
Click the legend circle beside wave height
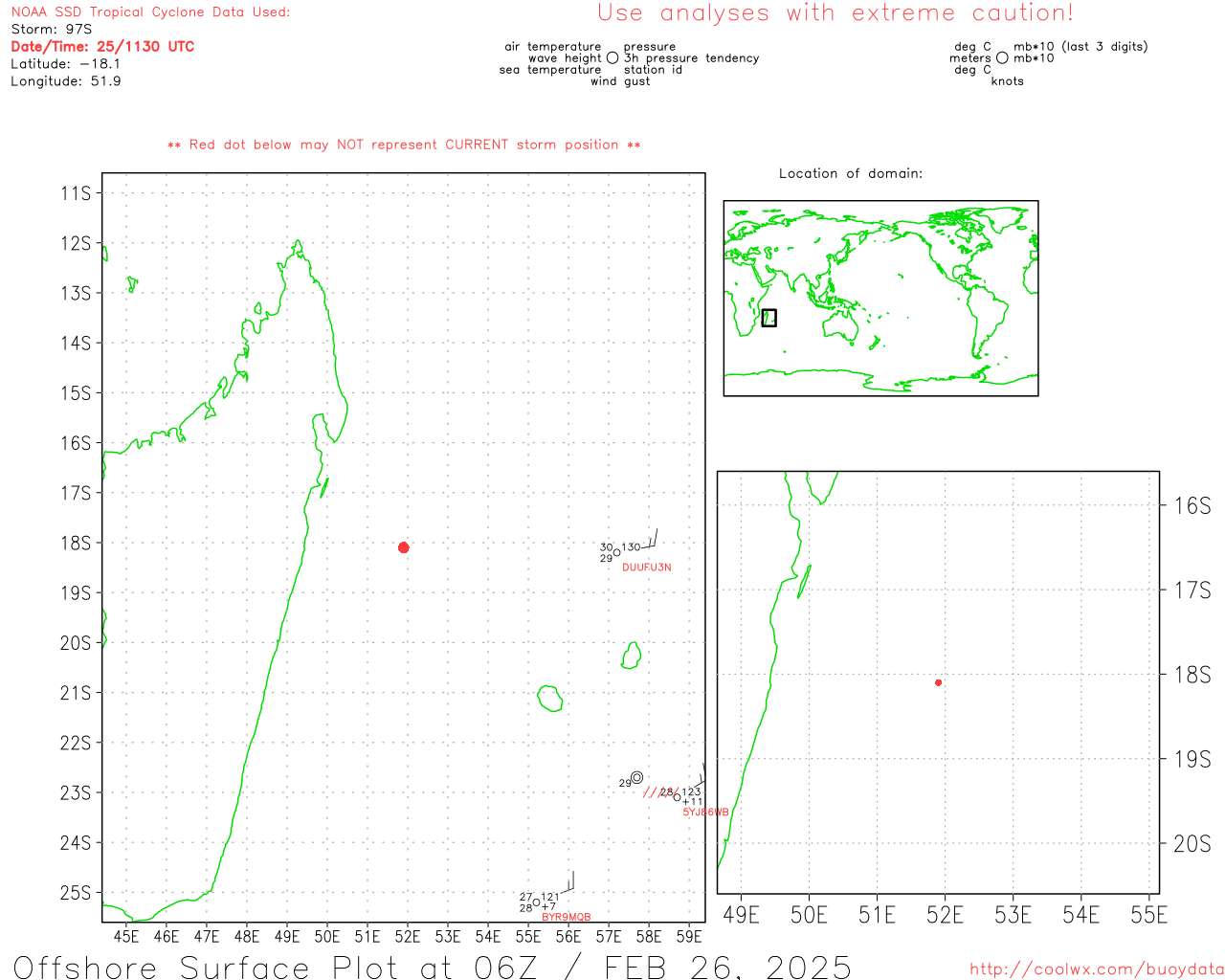[612, 57]
